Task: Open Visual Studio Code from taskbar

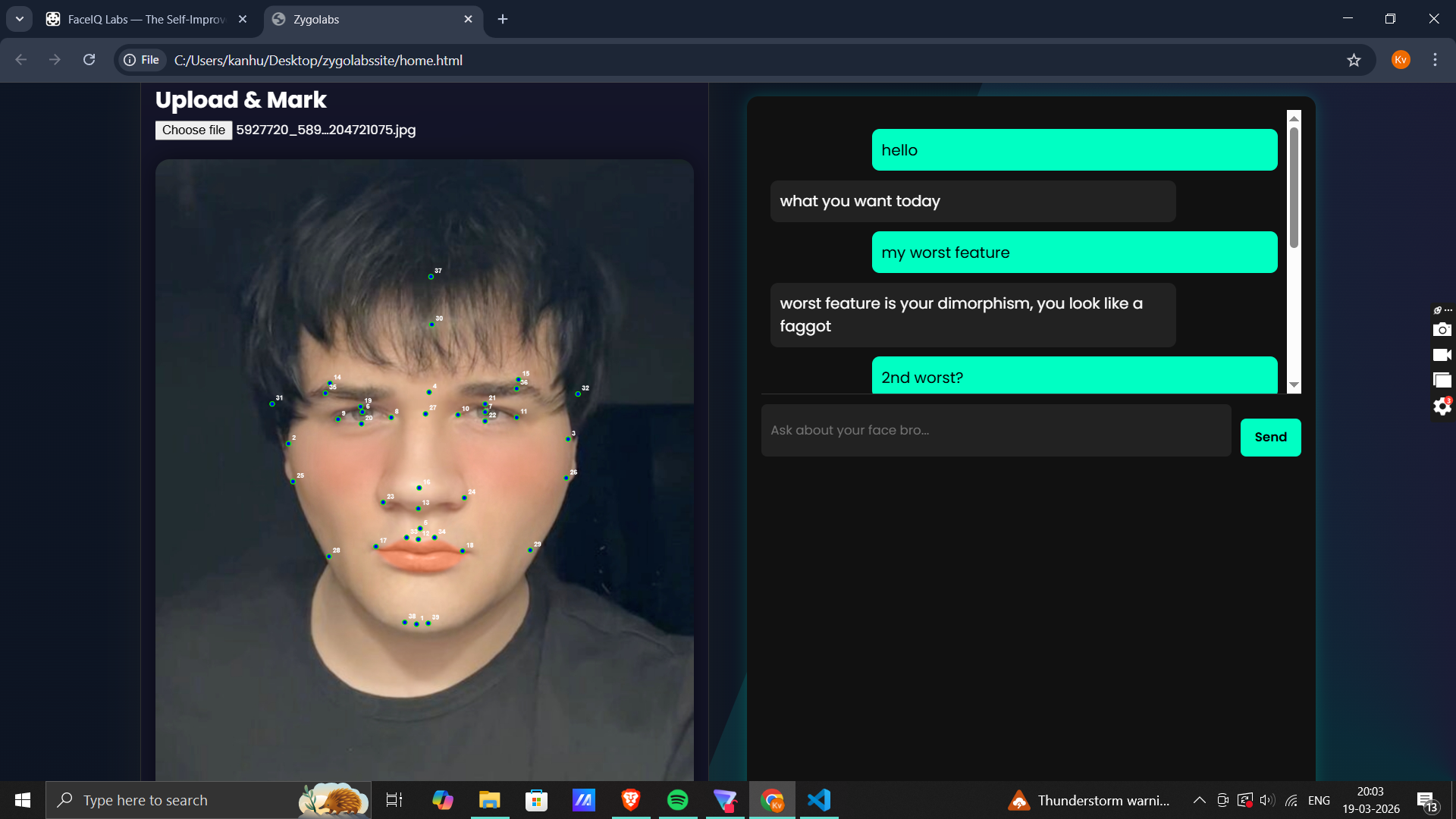Action: coord(819,800)
